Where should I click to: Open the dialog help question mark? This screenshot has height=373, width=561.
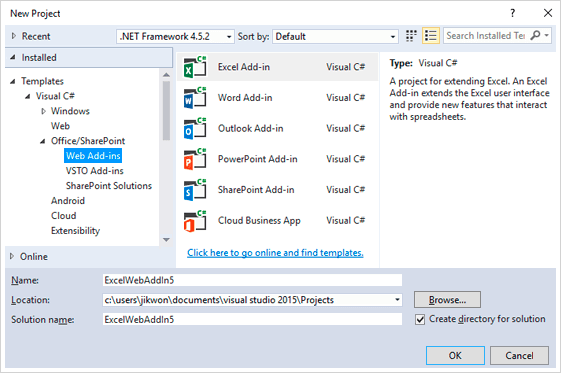(x=513, y=13)
